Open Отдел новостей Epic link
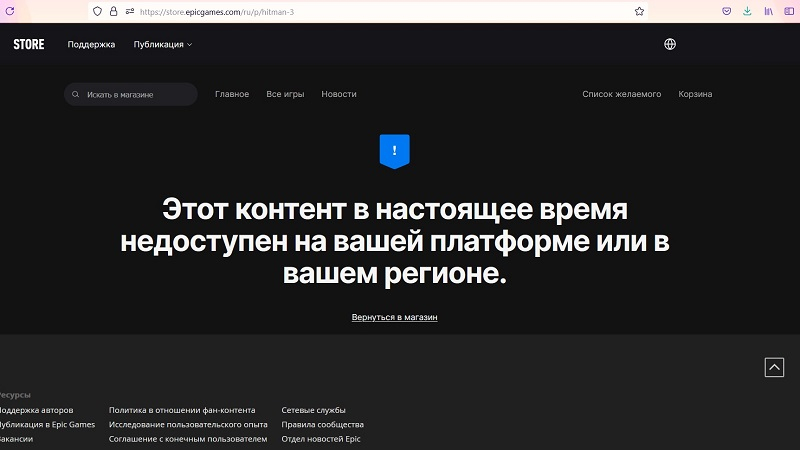Image resolution: width=800 pixels, height=450 pixels. 321,439
